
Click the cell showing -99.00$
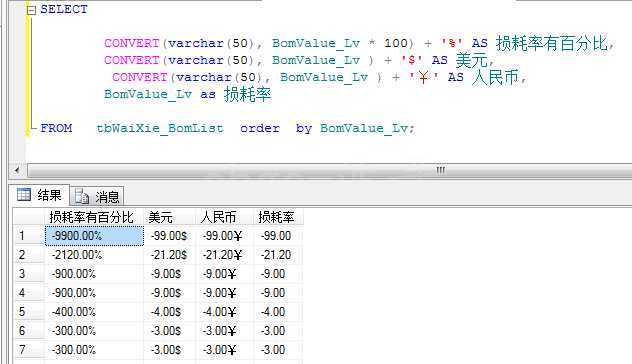click(169, 236)
